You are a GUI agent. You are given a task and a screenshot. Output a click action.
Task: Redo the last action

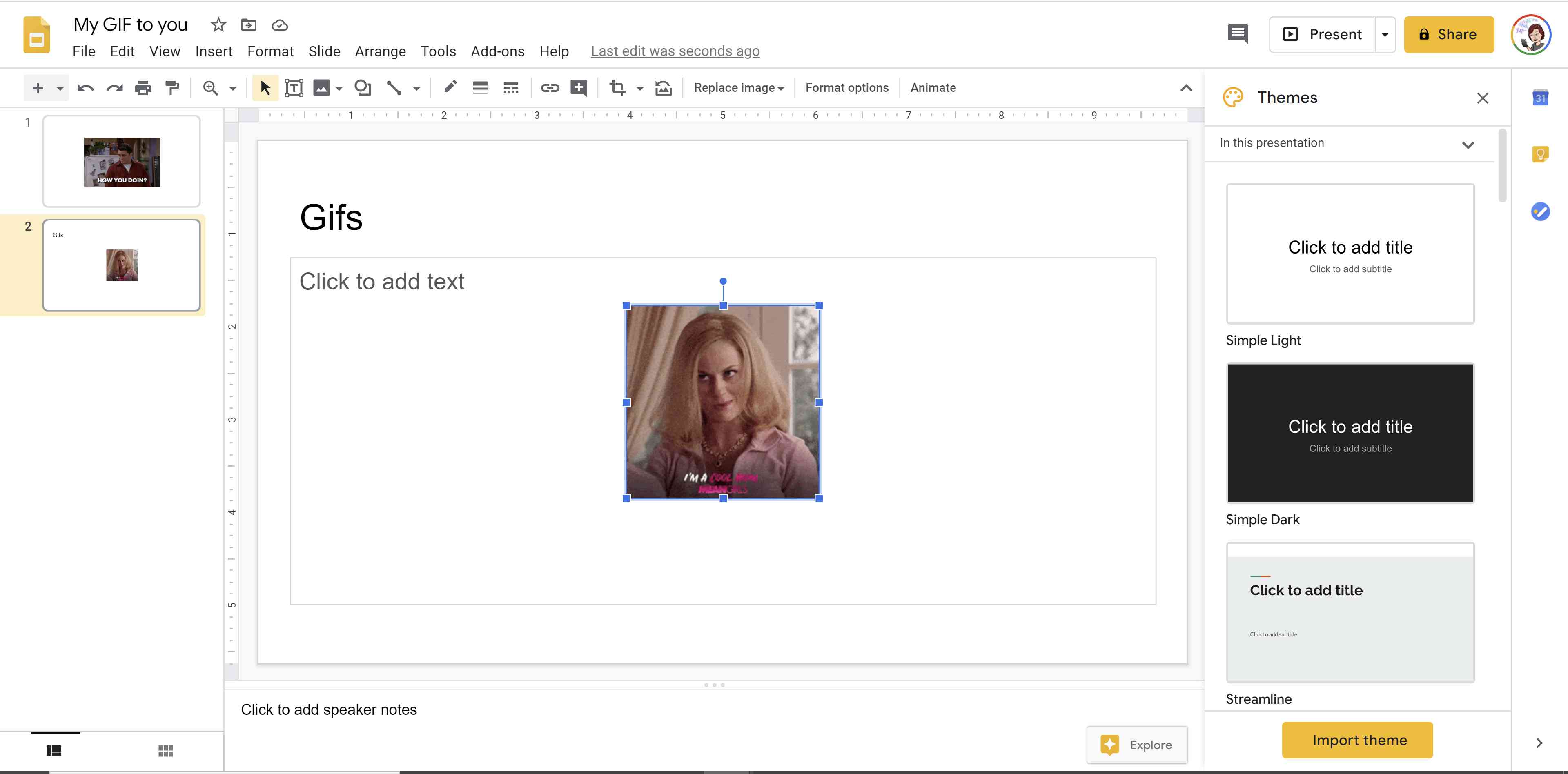point(114,88)
